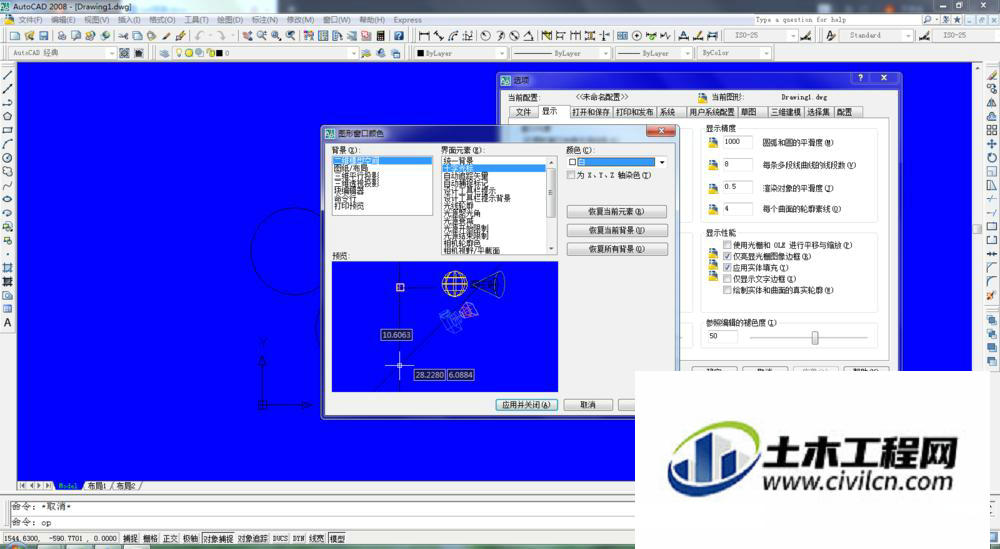Switch to 打开和保存 tab in options dialog
The image size is (1000, 549).
point(591,112)
